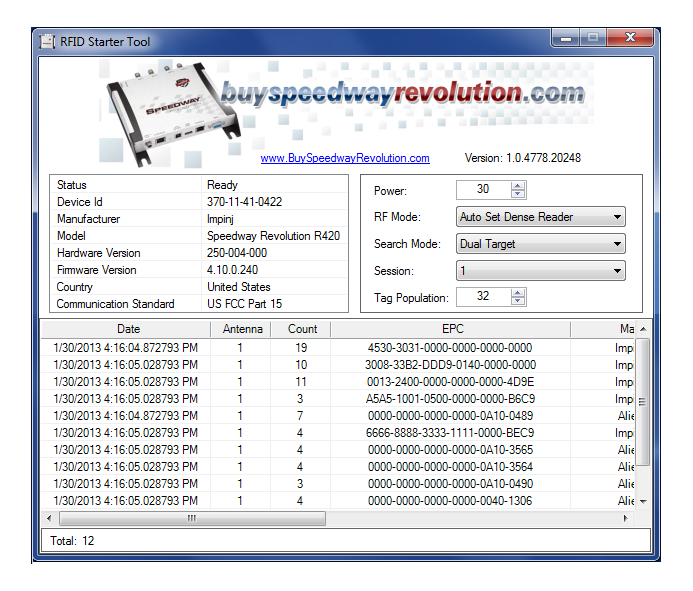Click the Count value 11

[x=301, y=382]
